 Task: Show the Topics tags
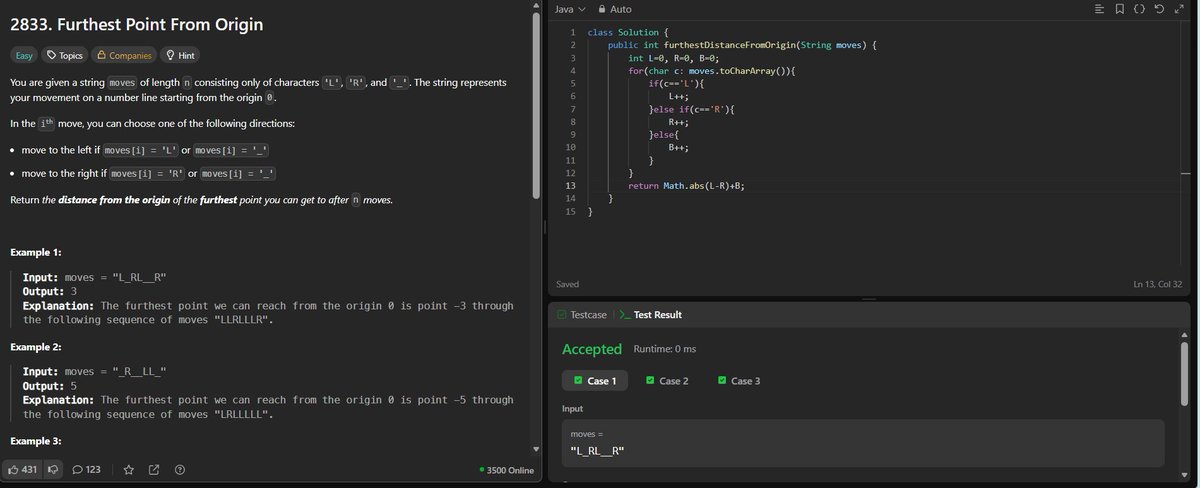(67, 55)
